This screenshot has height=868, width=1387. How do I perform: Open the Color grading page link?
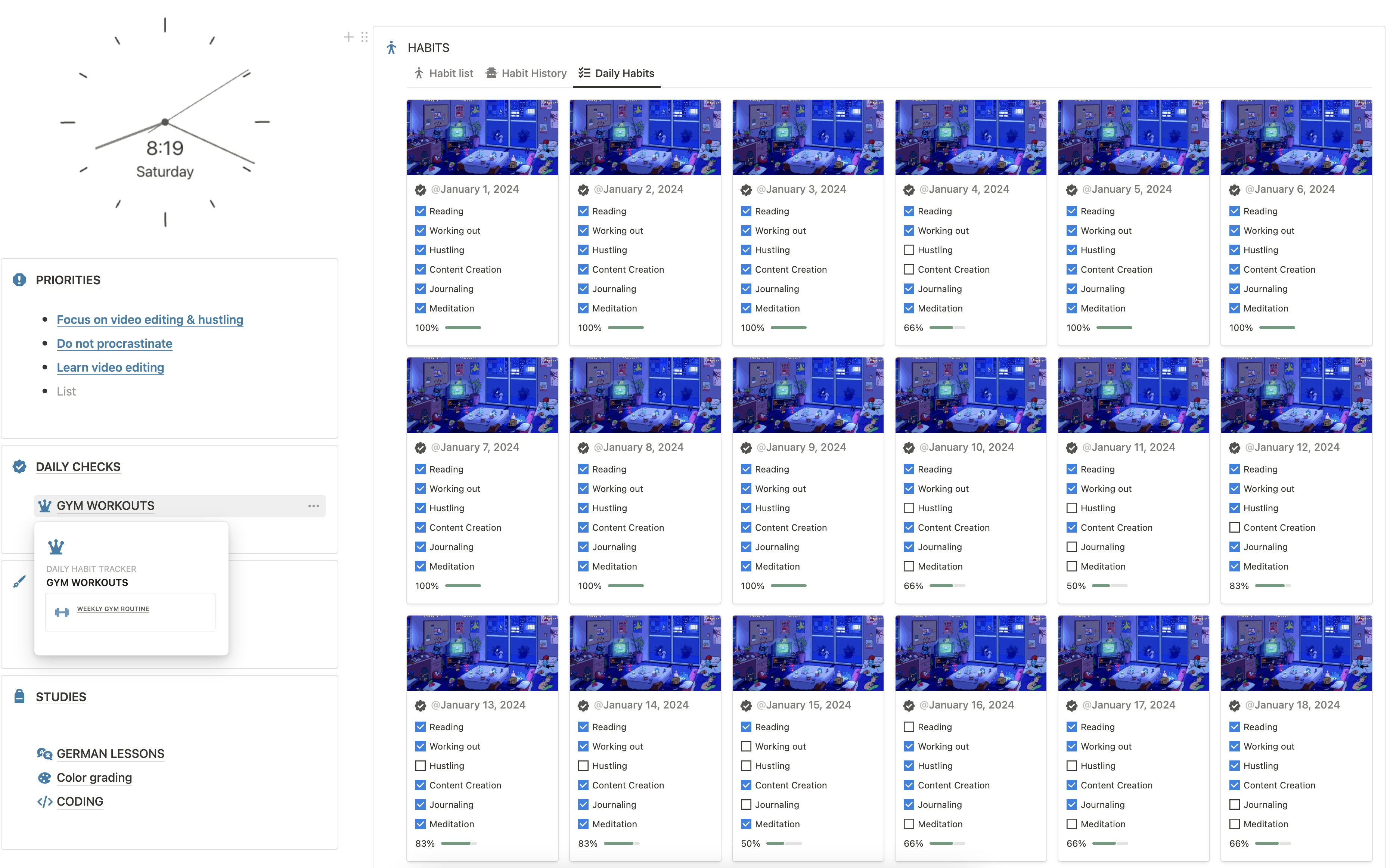click(x=94, y=778)
